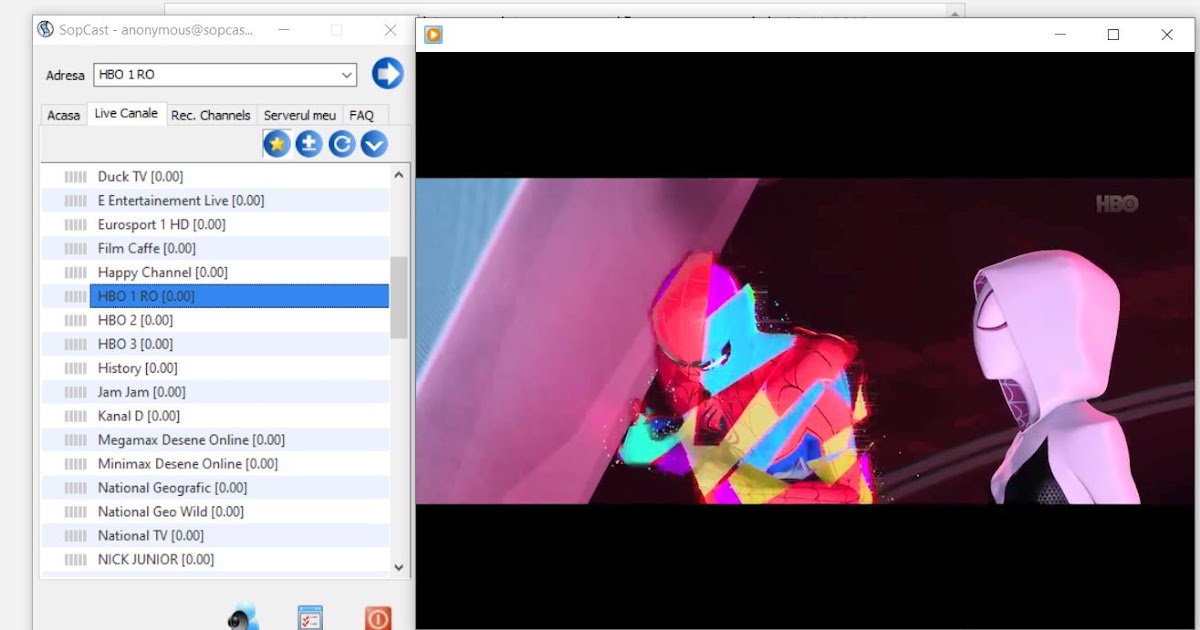This screenshot has width=1200, height=630.
Task: Select National TV channel
Action: pyautogui.click(x=151, y=536)
